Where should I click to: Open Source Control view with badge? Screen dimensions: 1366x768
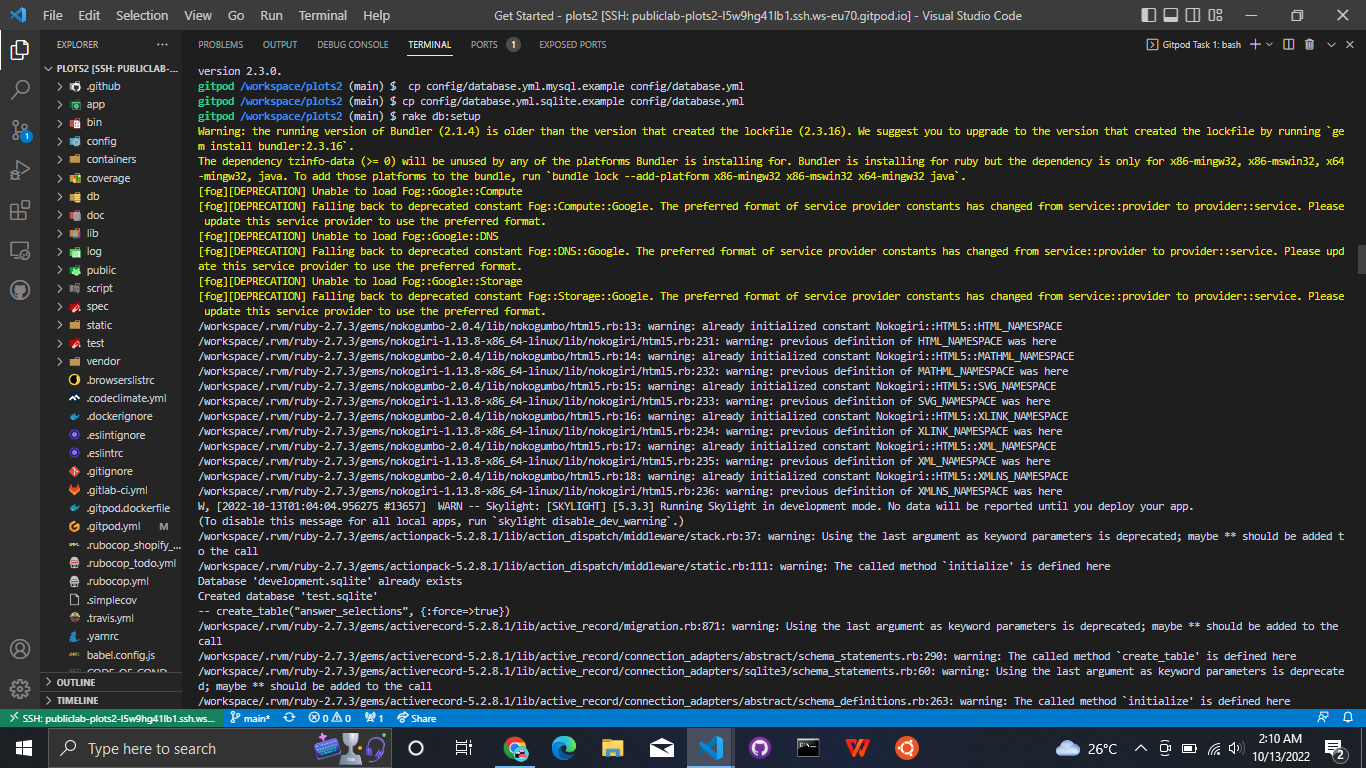(x=20, y=130)
